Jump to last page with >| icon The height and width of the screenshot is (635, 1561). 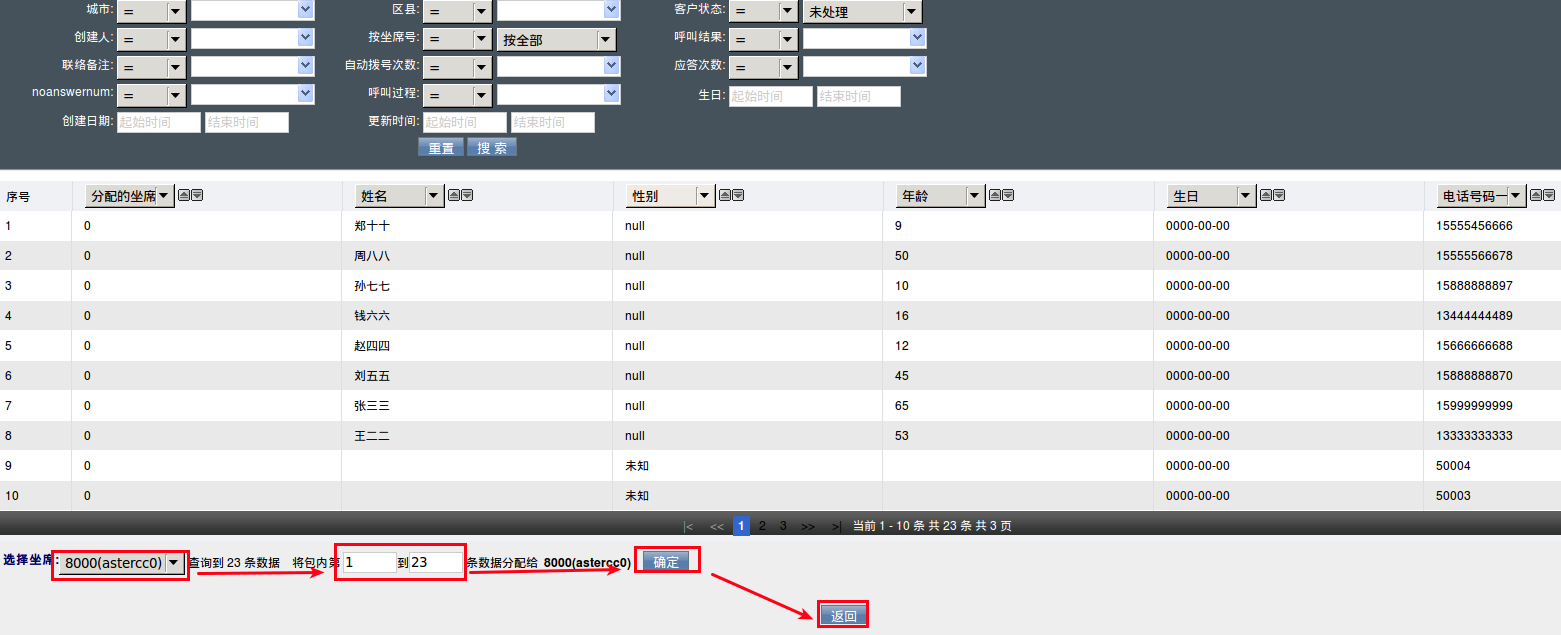pos(836,526)
